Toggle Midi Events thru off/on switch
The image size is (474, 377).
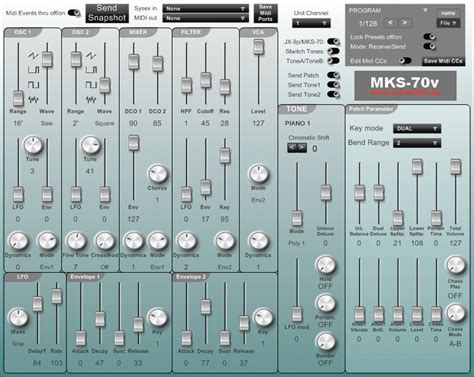[x=74, y=13]
